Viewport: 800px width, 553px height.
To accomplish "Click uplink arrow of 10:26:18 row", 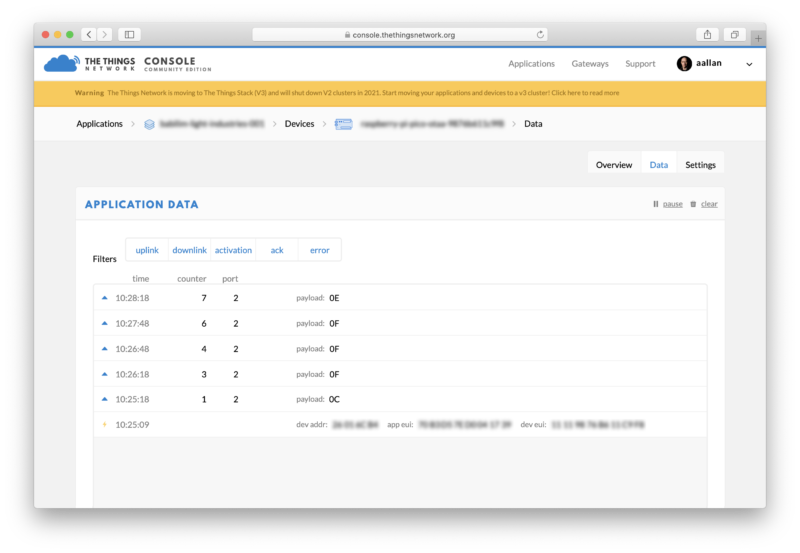I will click(105, 374).
